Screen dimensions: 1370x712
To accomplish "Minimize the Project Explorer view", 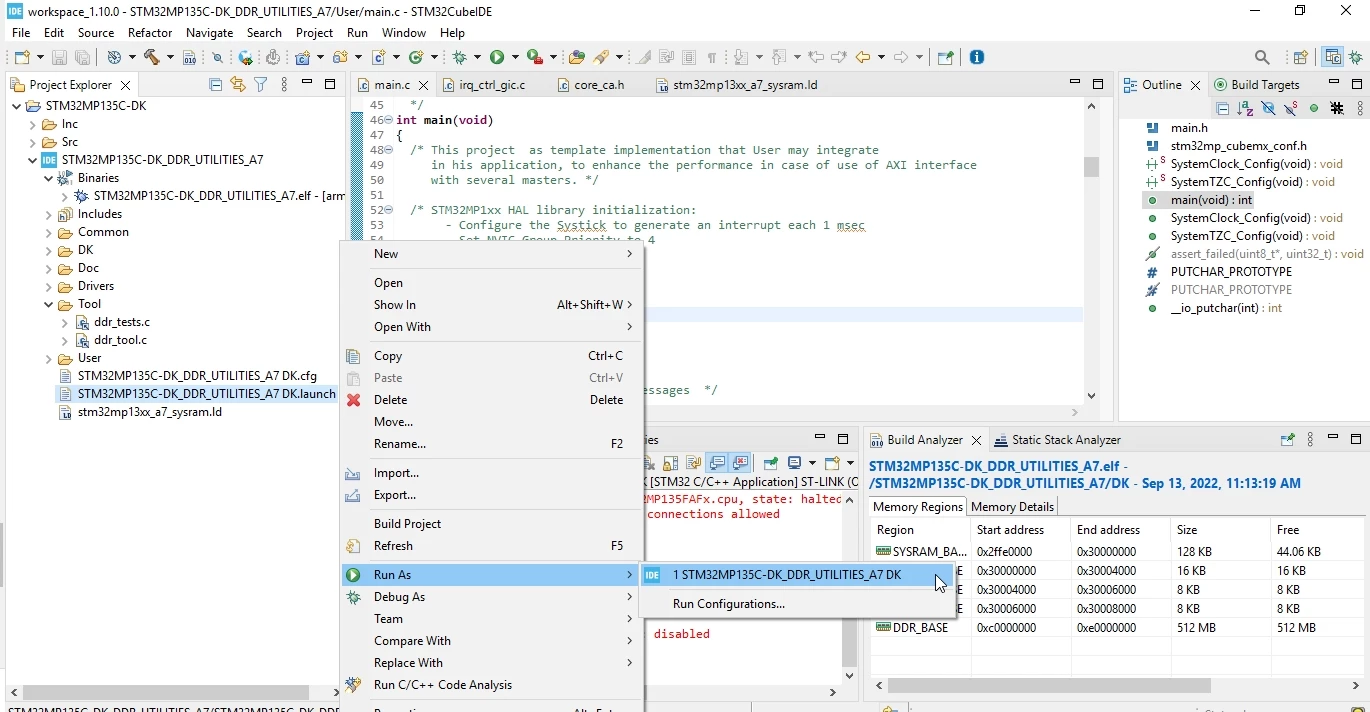I will pyautogui.click(x=307, y=83).
